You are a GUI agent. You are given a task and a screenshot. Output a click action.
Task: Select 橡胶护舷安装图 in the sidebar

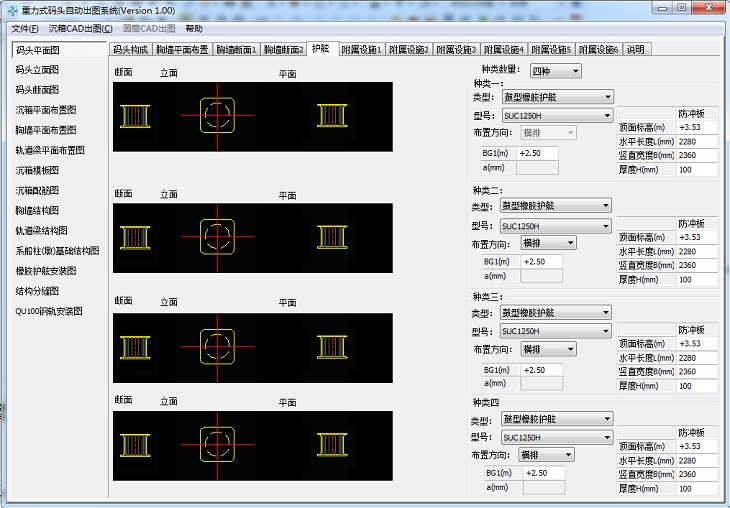pos(46,271)
